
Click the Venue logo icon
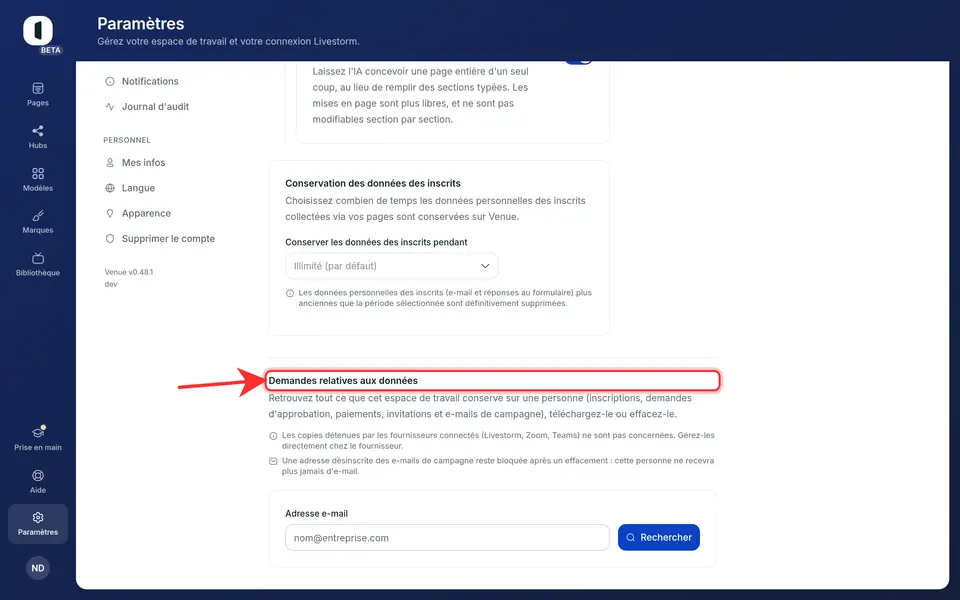[x=38, y=31]
